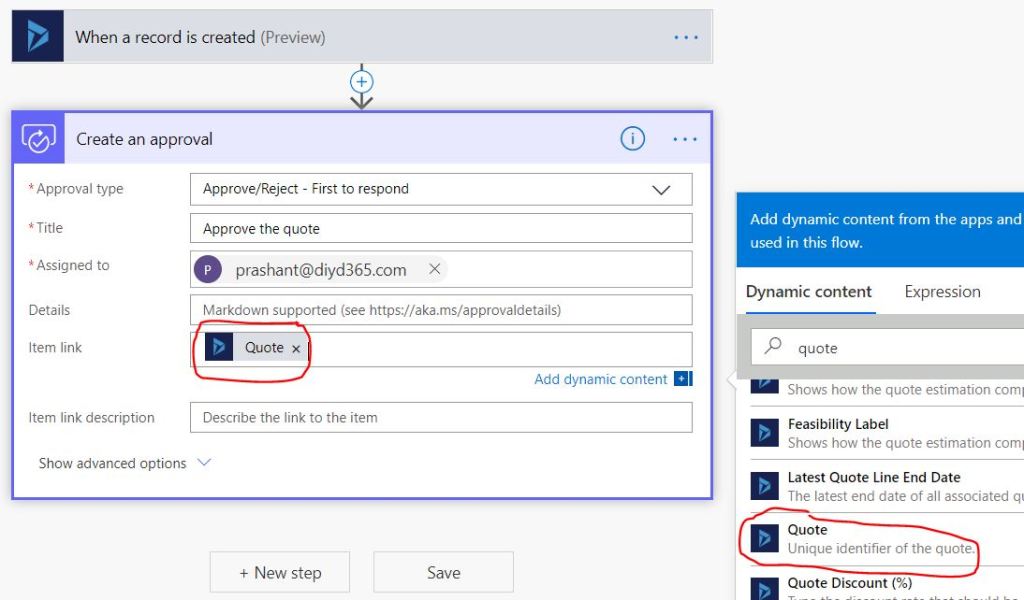The image size is (1024, 600).
Task: Click the Title input field
Action: pyautogui.click(x=440, y=228)
